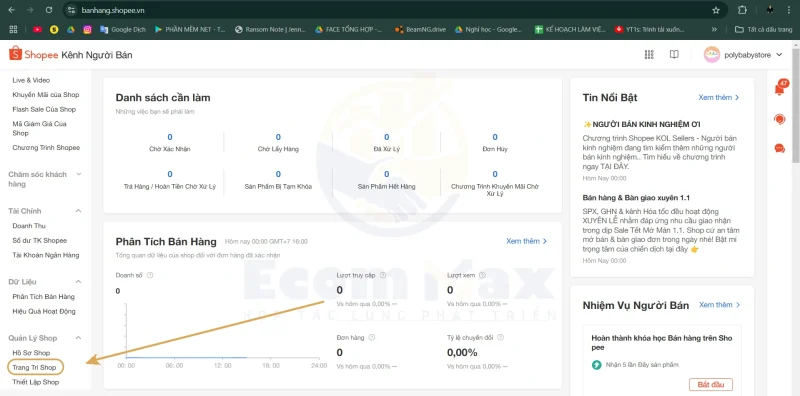
Task: Open the Google Drive bookmark icon
Action: (71, 30)
